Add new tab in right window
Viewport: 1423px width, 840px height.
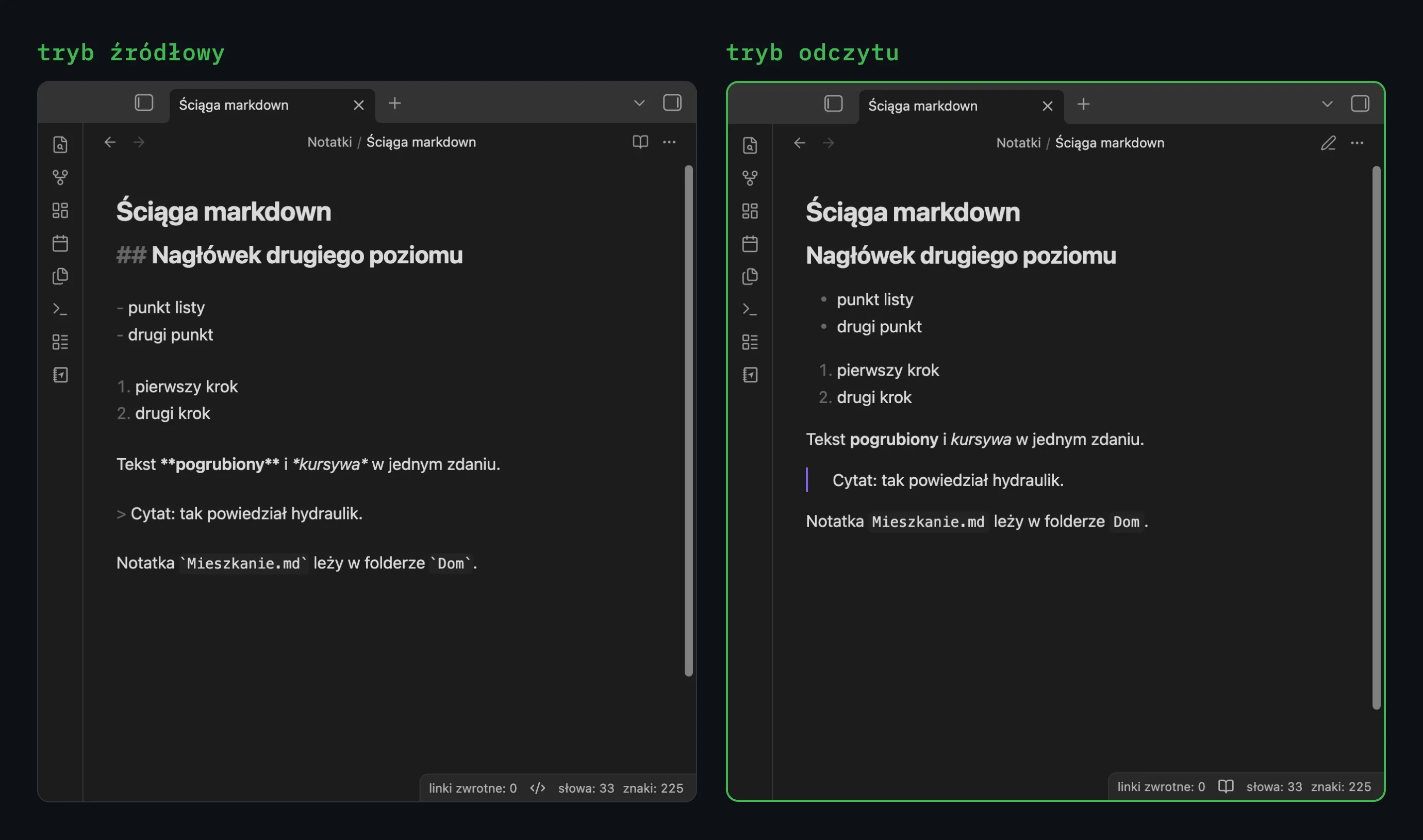pos(1083,104)
